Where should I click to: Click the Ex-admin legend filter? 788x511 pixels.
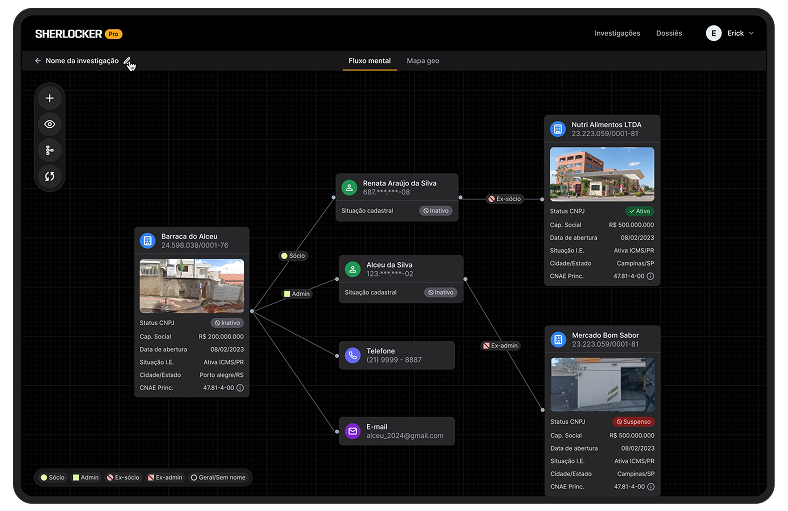165,478
